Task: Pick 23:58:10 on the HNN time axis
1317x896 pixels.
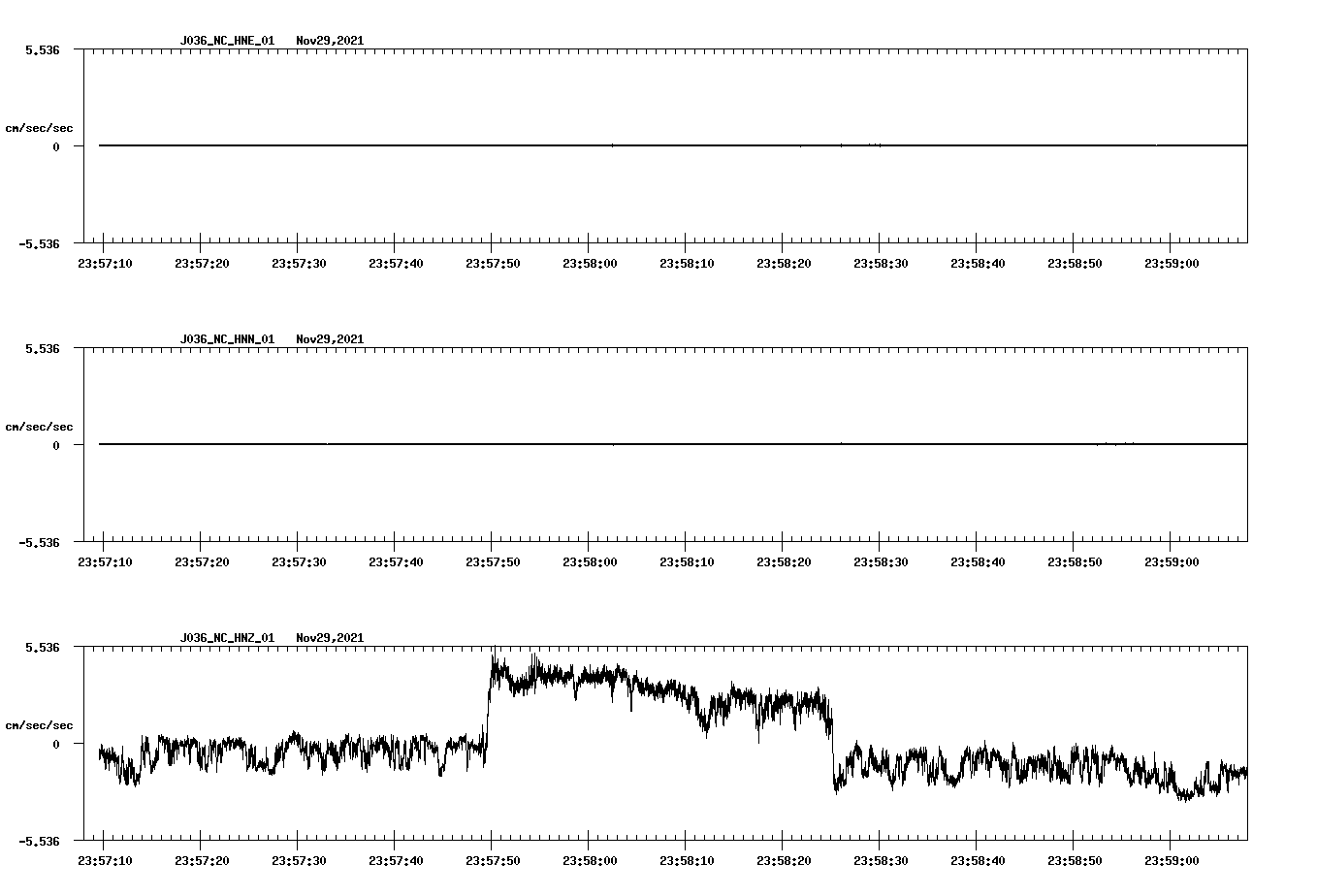Action: tap(687, 562)
